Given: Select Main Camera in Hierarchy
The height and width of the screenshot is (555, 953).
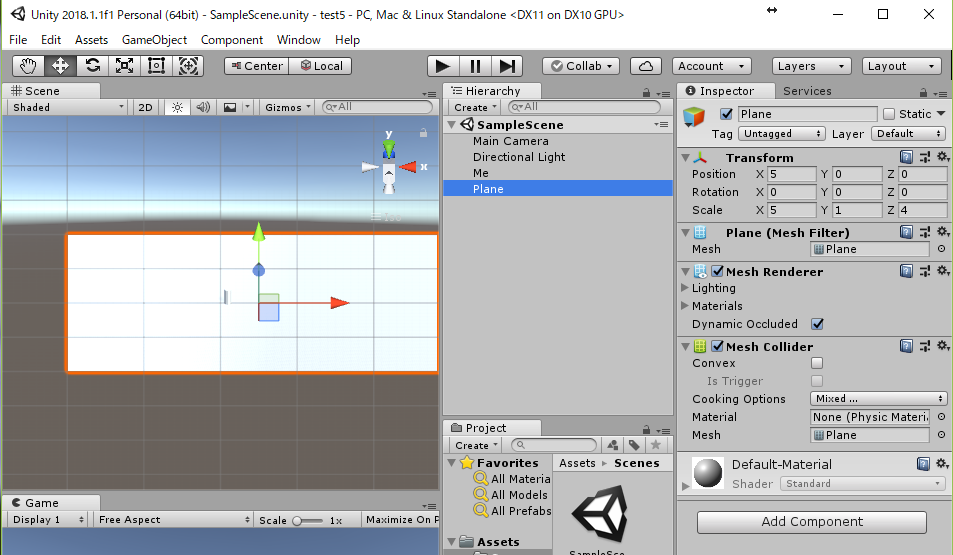Looking at the screenshot, I should tap(511, 141).
